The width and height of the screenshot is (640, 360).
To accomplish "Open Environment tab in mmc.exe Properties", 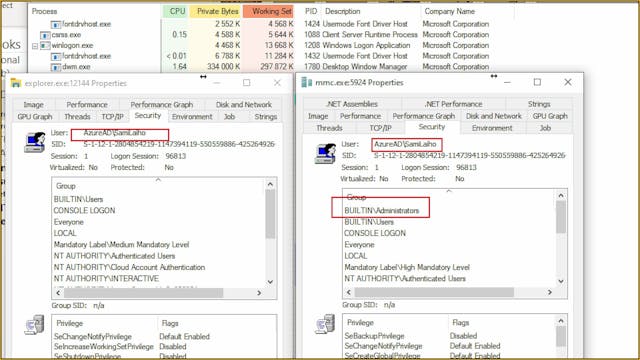I will (492, 128).
